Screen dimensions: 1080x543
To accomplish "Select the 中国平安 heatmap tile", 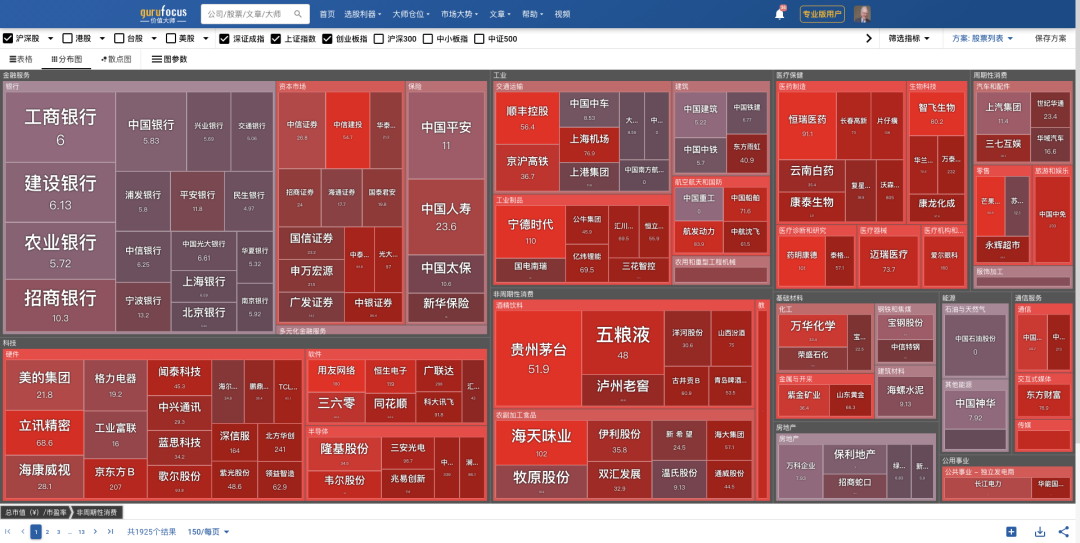I will (446, 135).
